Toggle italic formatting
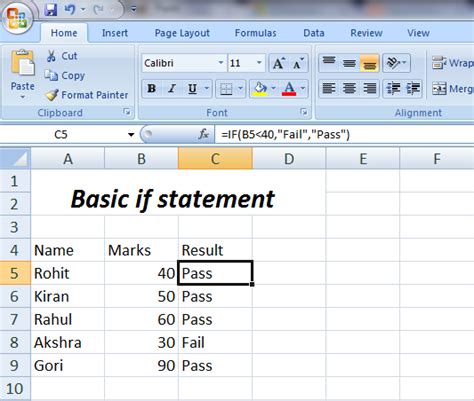 click(x=172, y=88)
